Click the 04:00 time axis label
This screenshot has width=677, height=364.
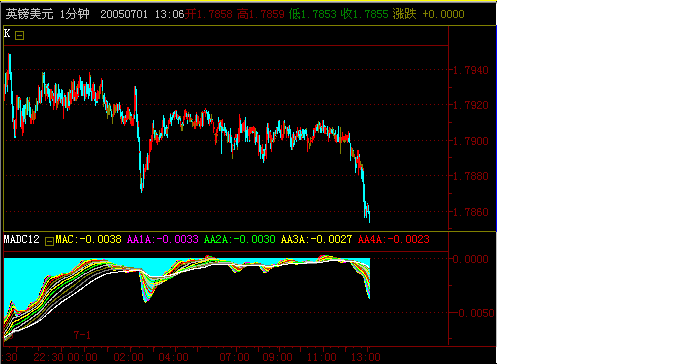(x=174, y=358)
